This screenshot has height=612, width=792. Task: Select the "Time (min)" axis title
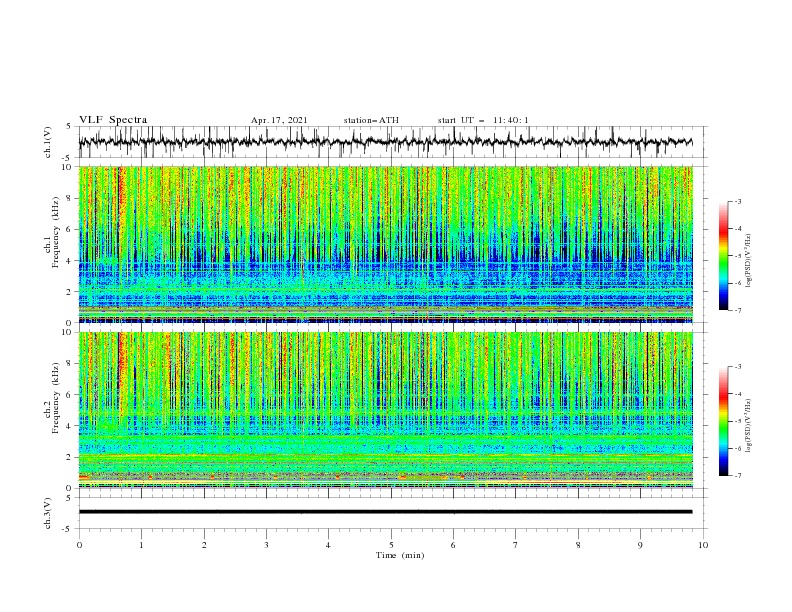click(x=400, y=555)
